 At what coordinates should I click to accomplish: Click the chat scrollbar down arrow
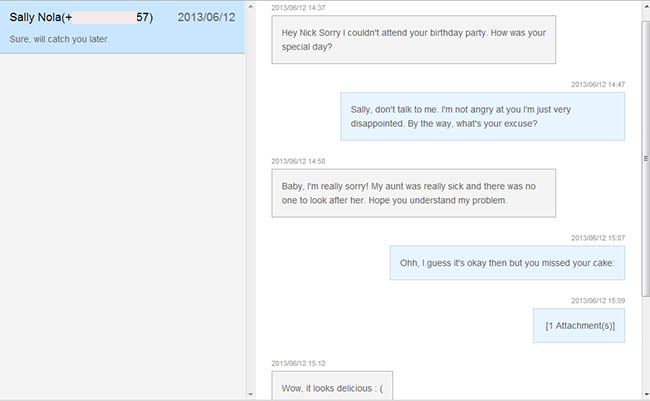point(645,395)
